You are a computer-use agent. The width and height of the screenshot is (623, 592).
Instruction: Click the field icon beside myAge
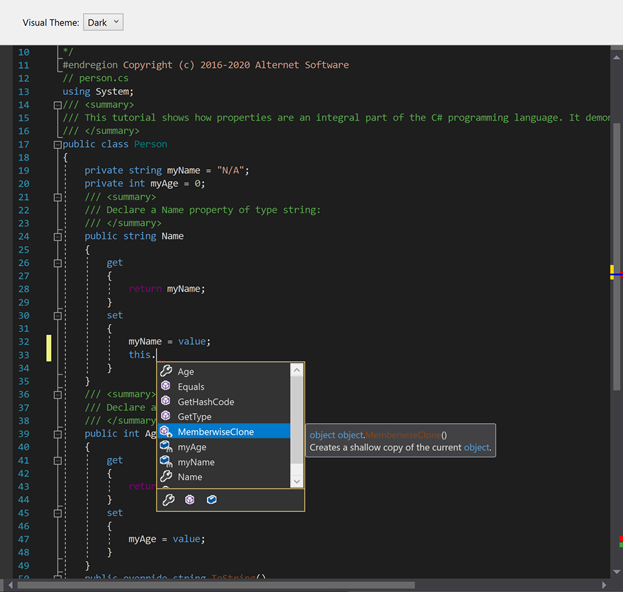point(166,447)
